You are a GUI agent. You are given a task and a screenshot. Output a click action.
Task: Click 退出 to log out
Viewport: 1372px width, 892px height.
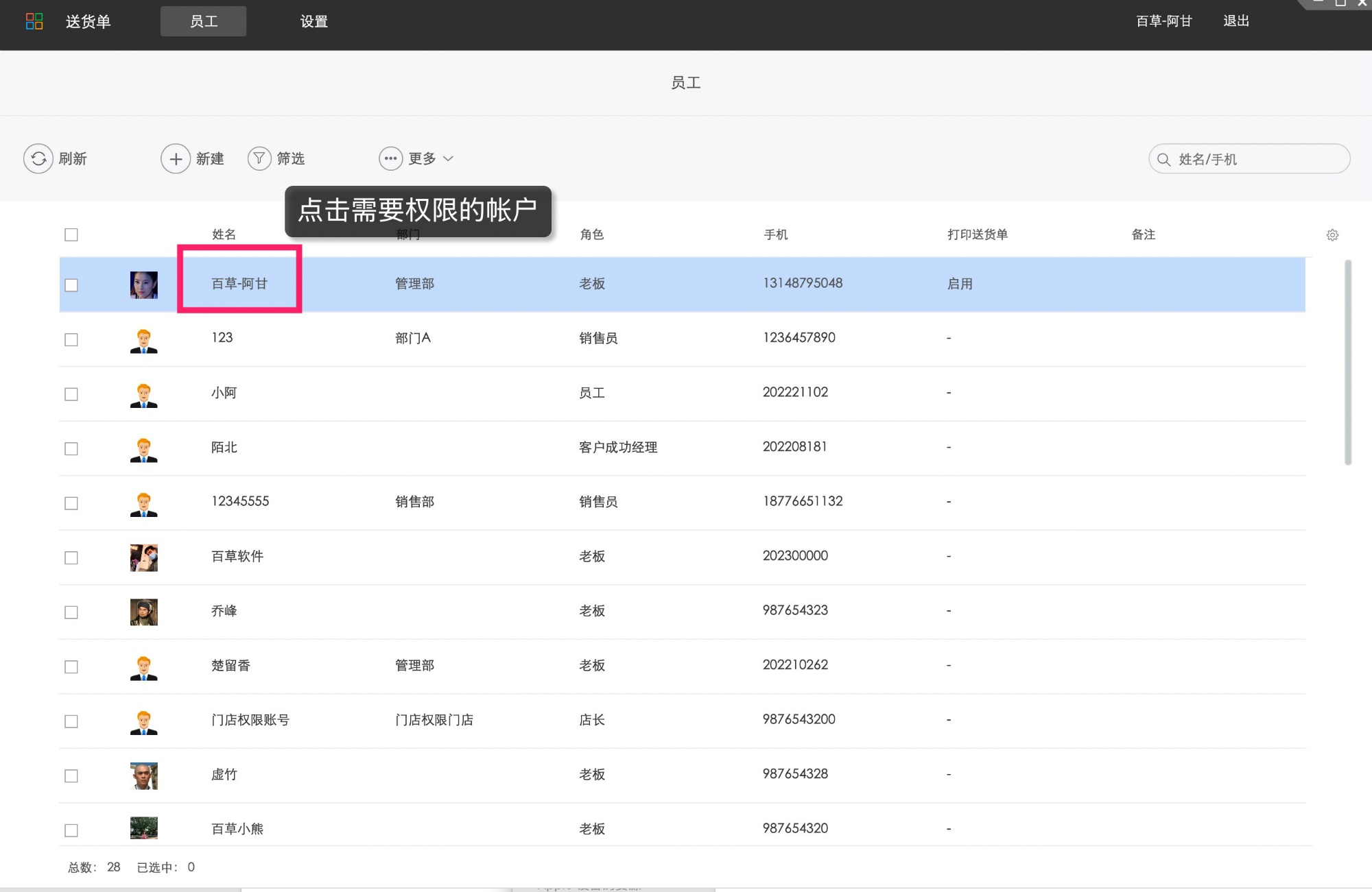pyautogui.click(x=1235, y=21)
